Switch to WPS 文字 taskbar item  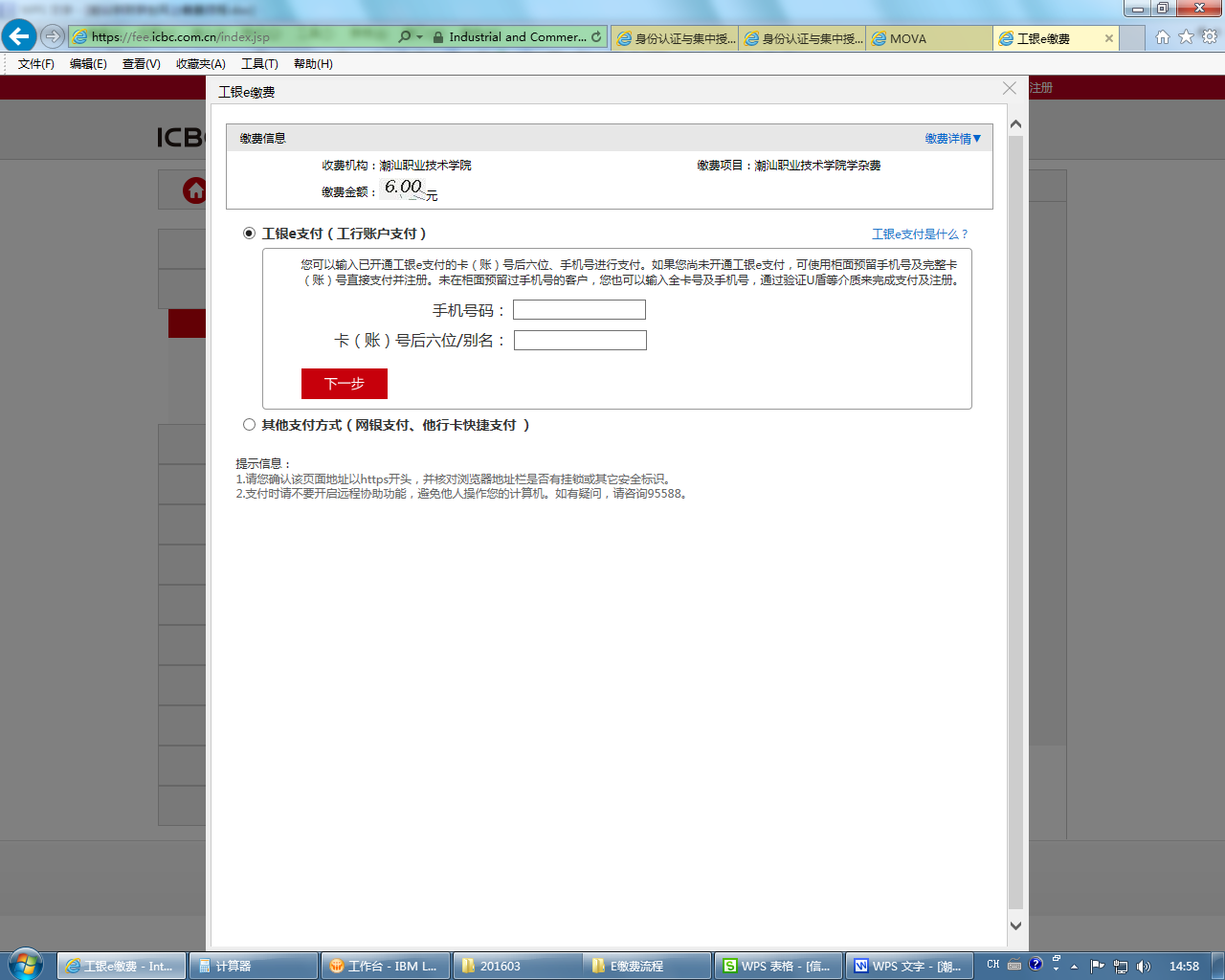pyautogui.click(x=909, y=966)
